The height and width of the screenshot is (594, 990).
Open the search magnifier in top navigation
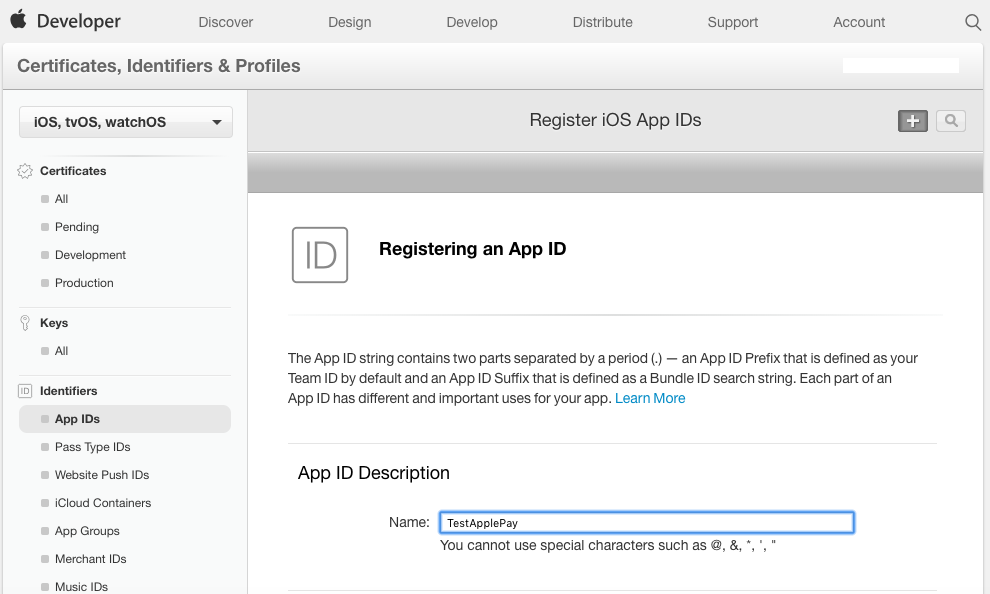tap(973, 22)
